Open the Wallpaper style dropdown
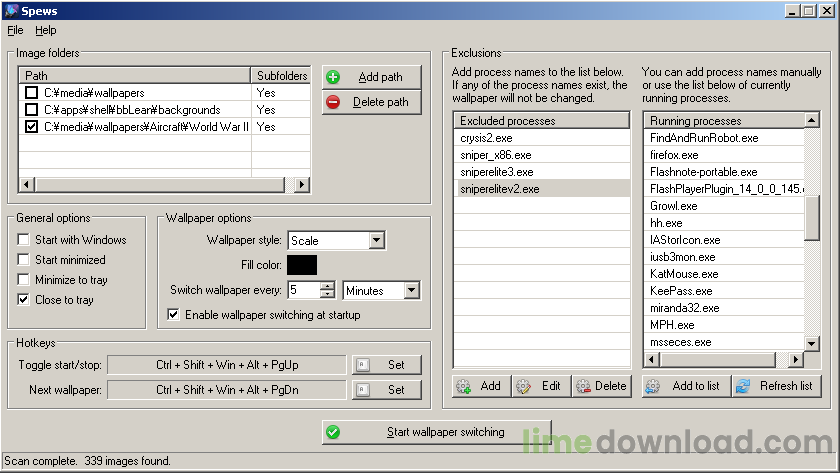 (x=376, y=240)
